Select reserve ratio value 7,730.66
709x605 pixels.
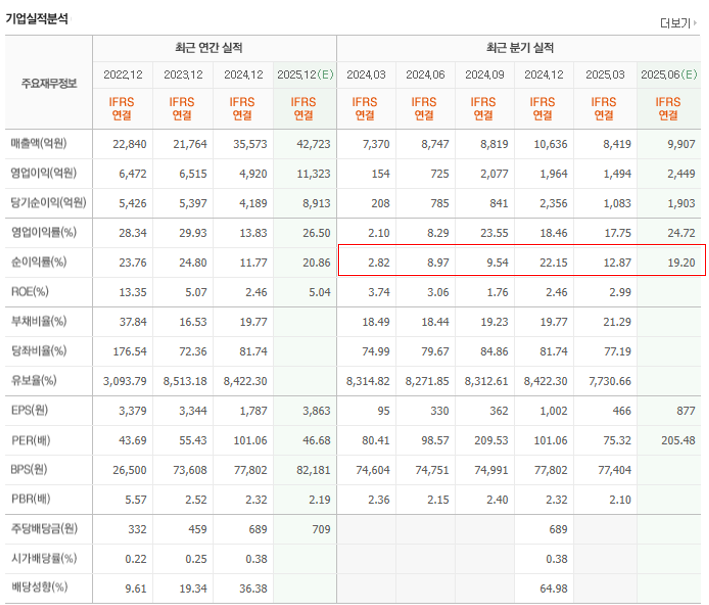click(610, 382)
